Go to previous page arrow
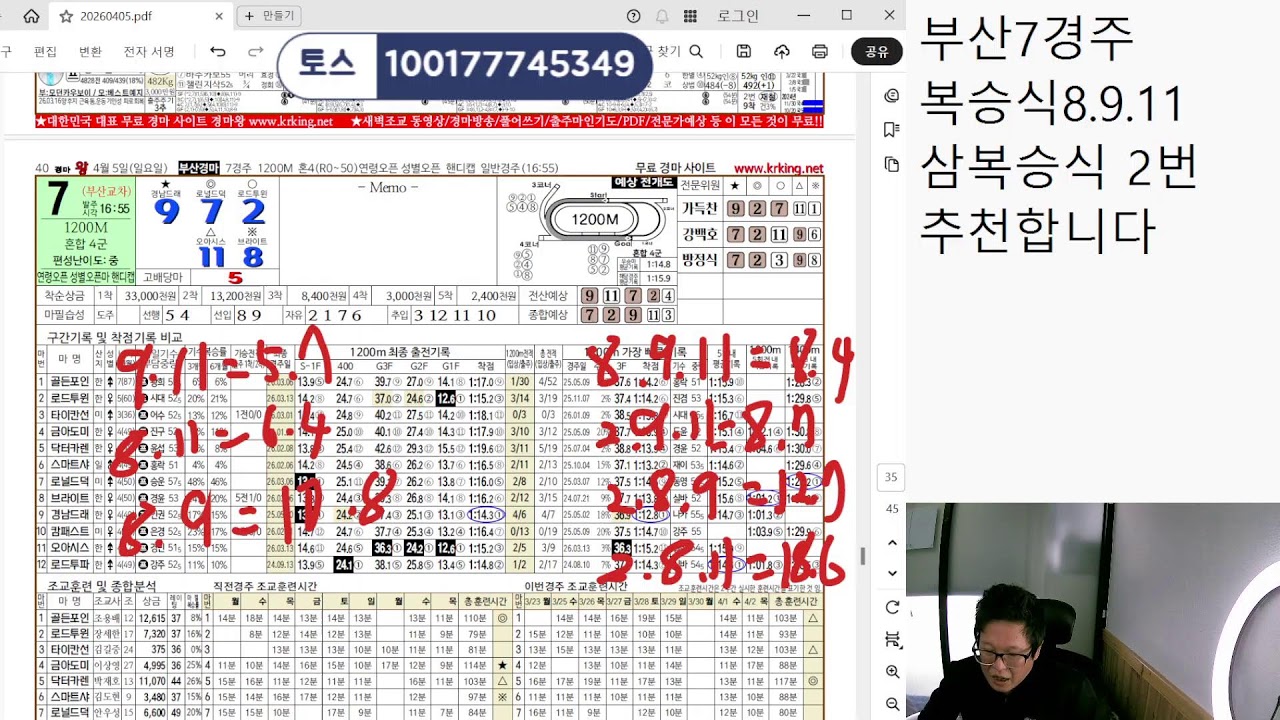1280x720 pixels. tap(892, 543)
